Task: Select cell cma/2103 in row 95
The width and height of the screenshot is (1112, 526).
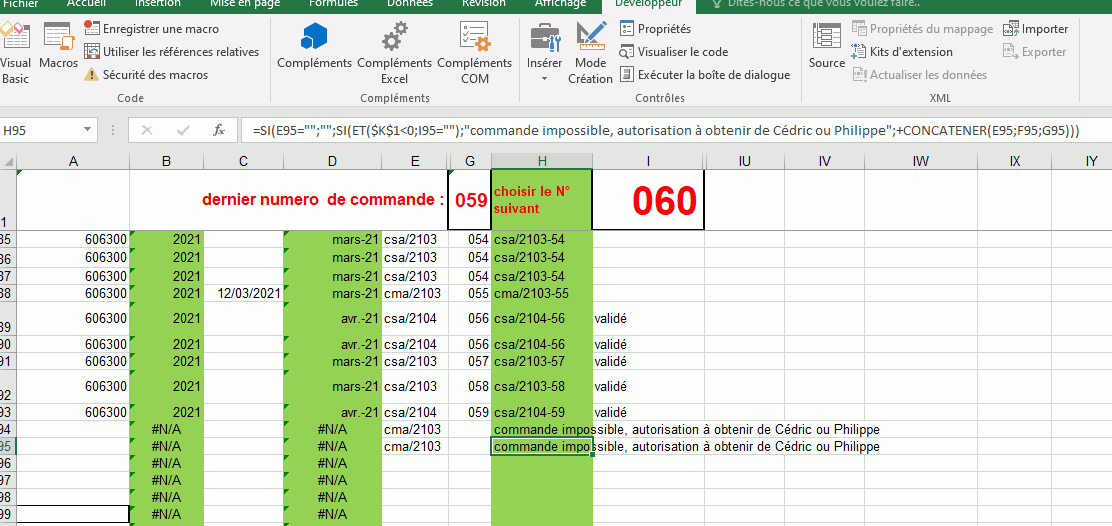Action: (415, 447)
